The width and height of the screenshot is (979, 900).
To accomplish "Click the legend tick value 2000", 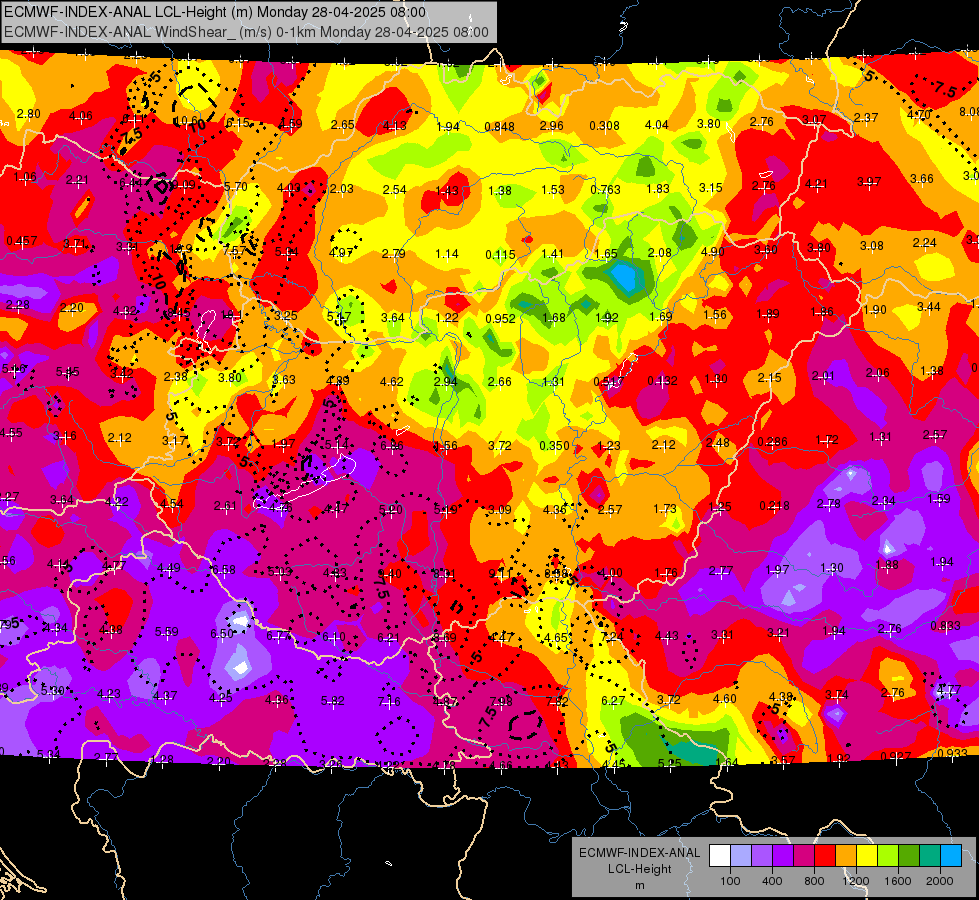I will pyautogui.click(x=940, y=881).
